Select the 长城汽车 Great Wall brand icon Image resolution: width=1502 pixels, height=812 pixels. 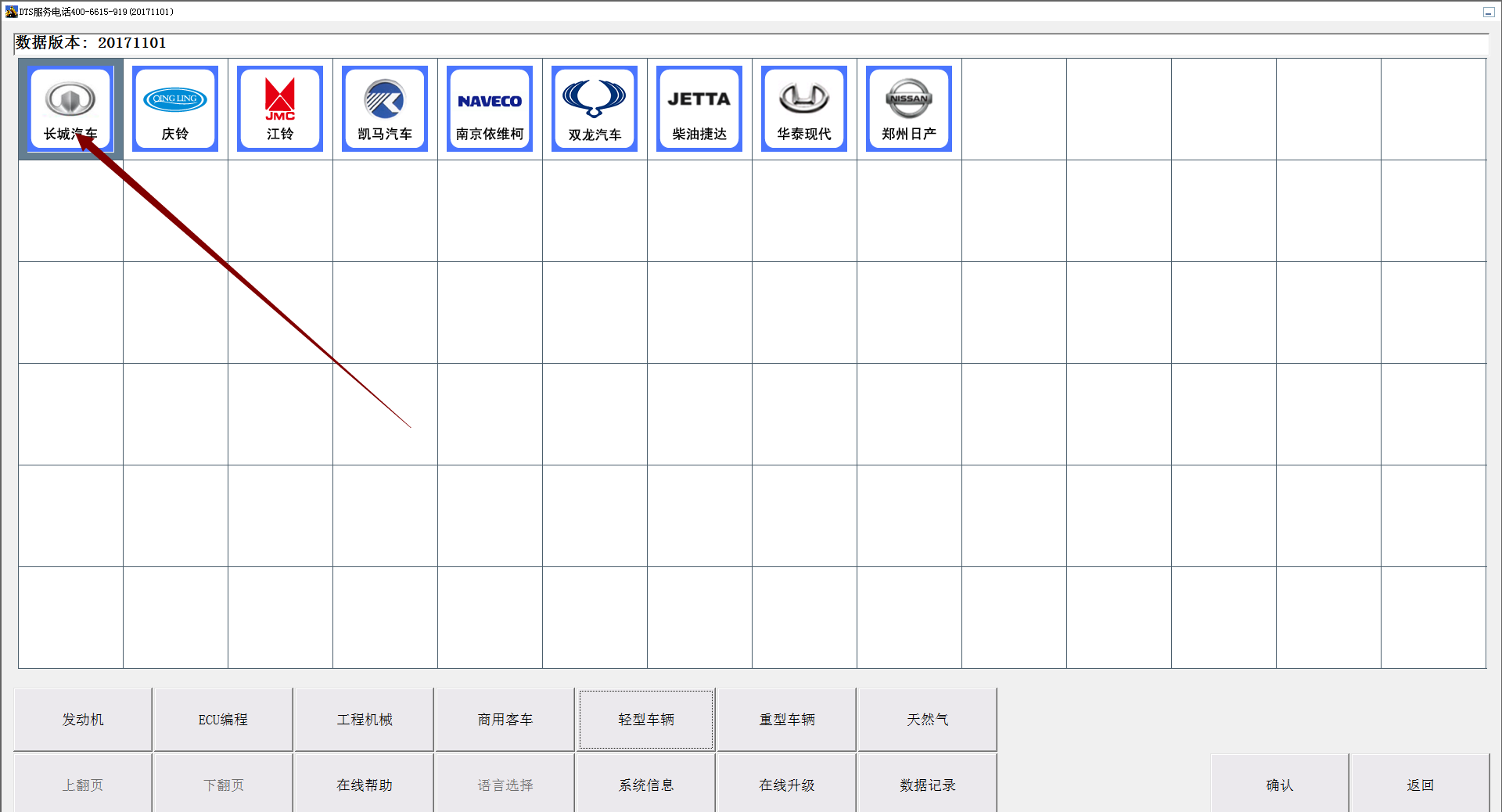(70, 109)
